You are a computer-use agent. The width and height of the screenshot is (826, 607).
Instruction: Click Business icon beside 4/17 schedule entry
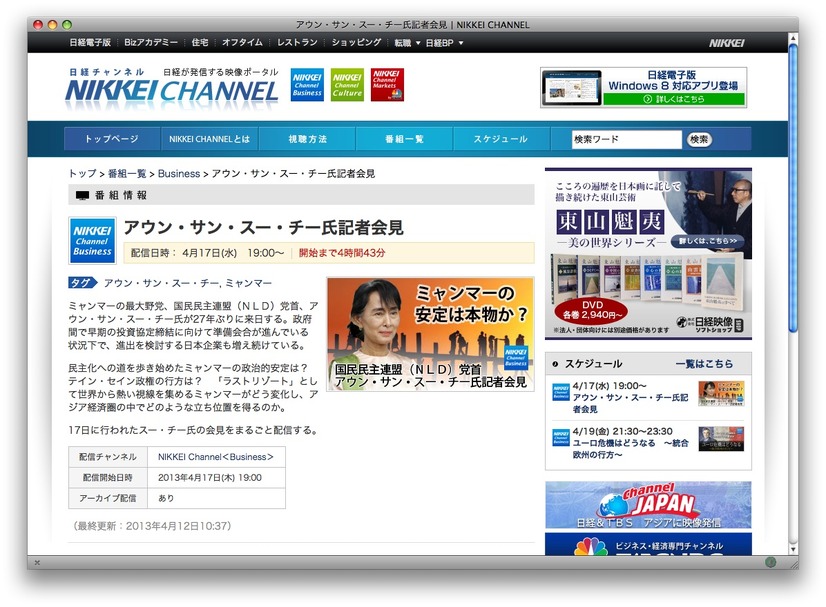pos(560,392)
